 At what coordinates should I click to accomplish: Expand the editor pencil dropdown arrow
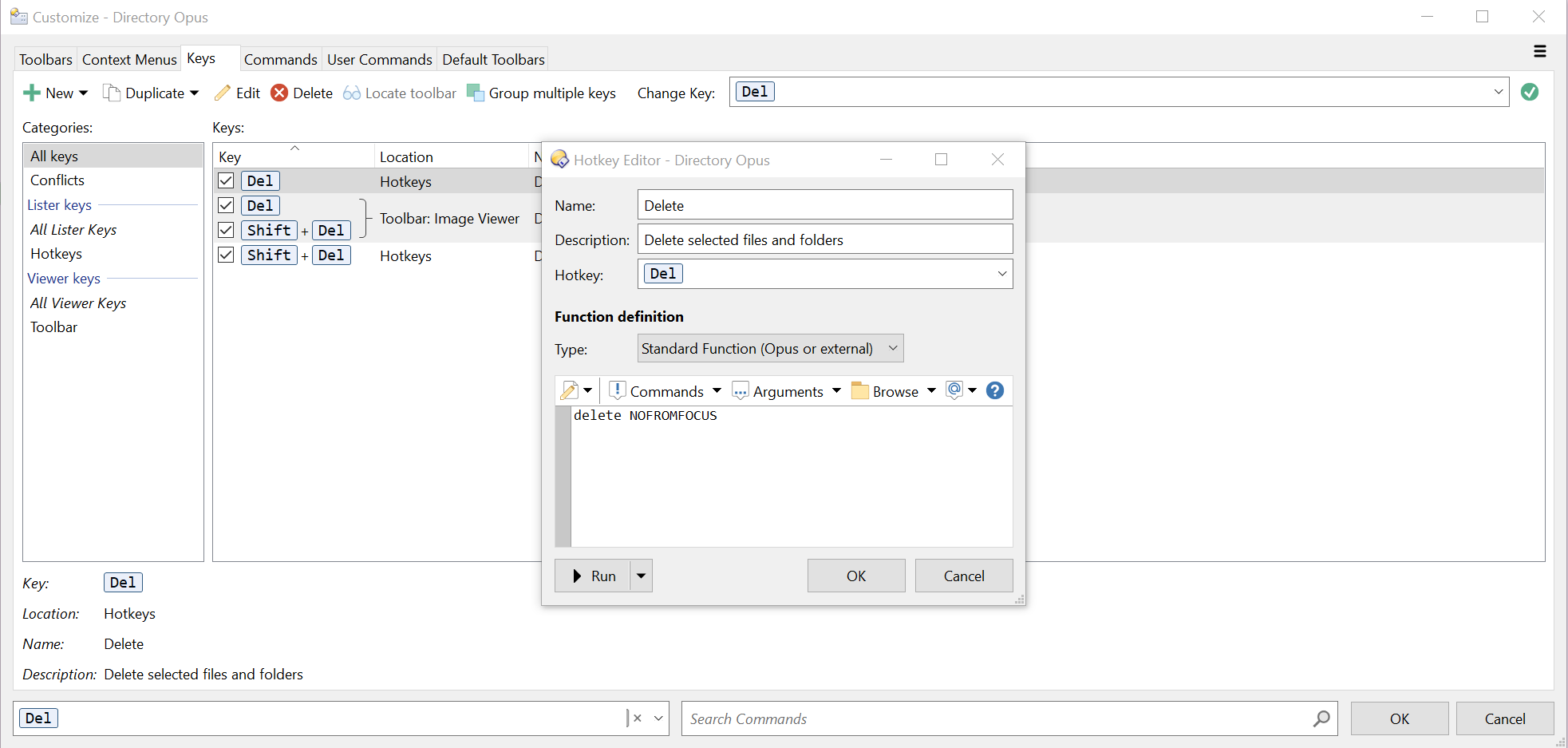click(587, 390)
